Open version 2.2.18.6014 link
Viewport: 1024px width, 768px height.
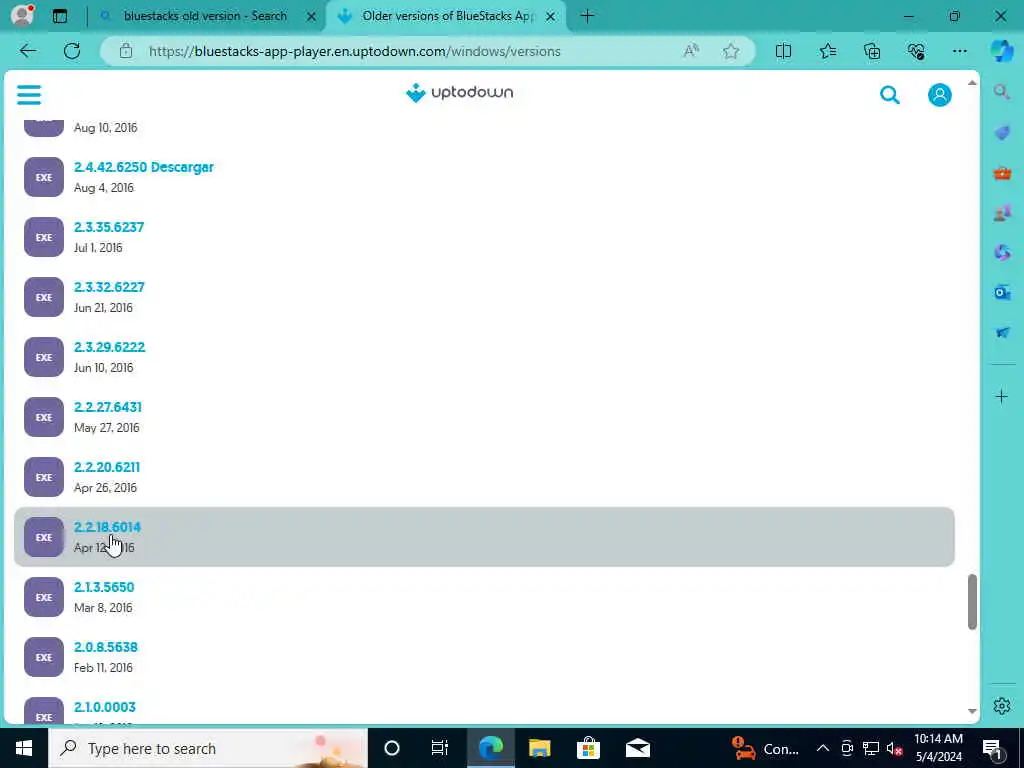tap(107, 528)
